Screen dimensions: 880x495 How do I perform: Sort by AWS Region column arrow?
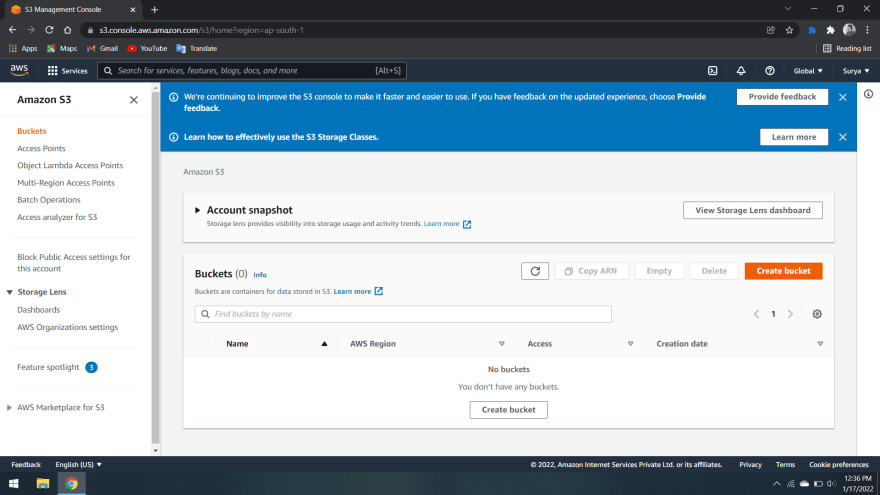pos(502,343)
